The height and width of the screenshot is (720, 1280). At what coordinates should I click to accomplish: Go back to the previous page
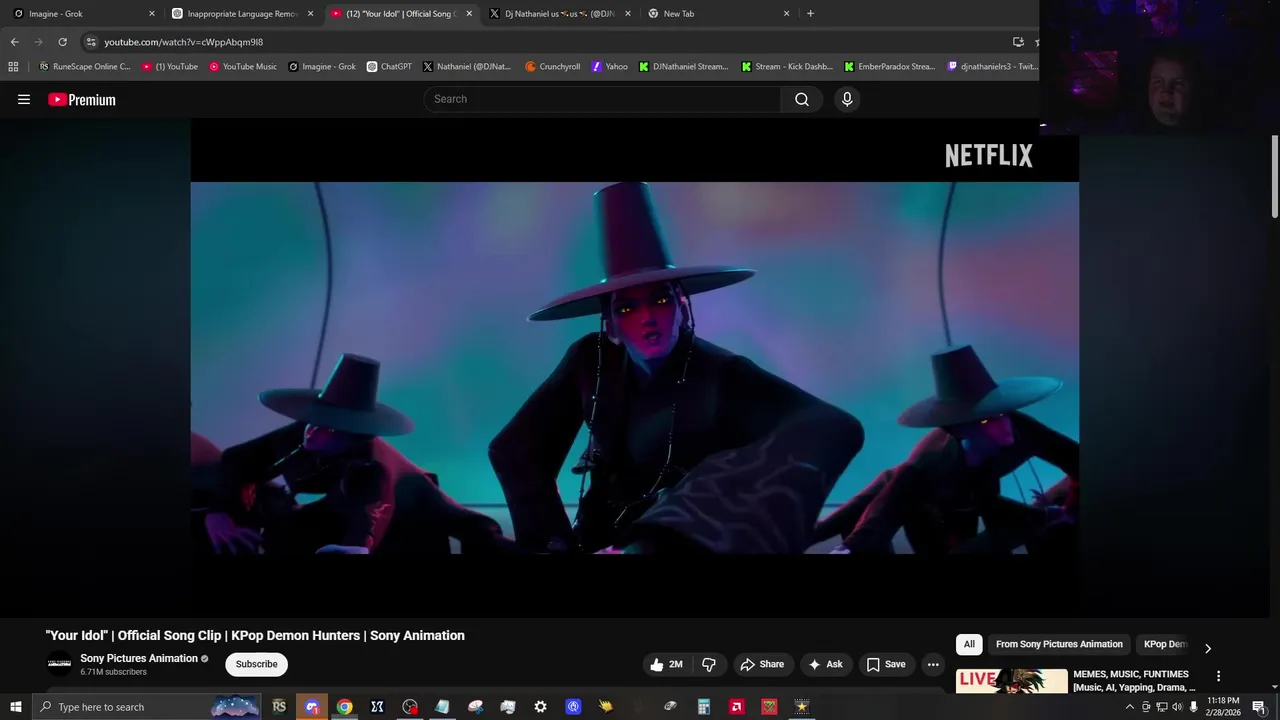(x=14, y=42)
